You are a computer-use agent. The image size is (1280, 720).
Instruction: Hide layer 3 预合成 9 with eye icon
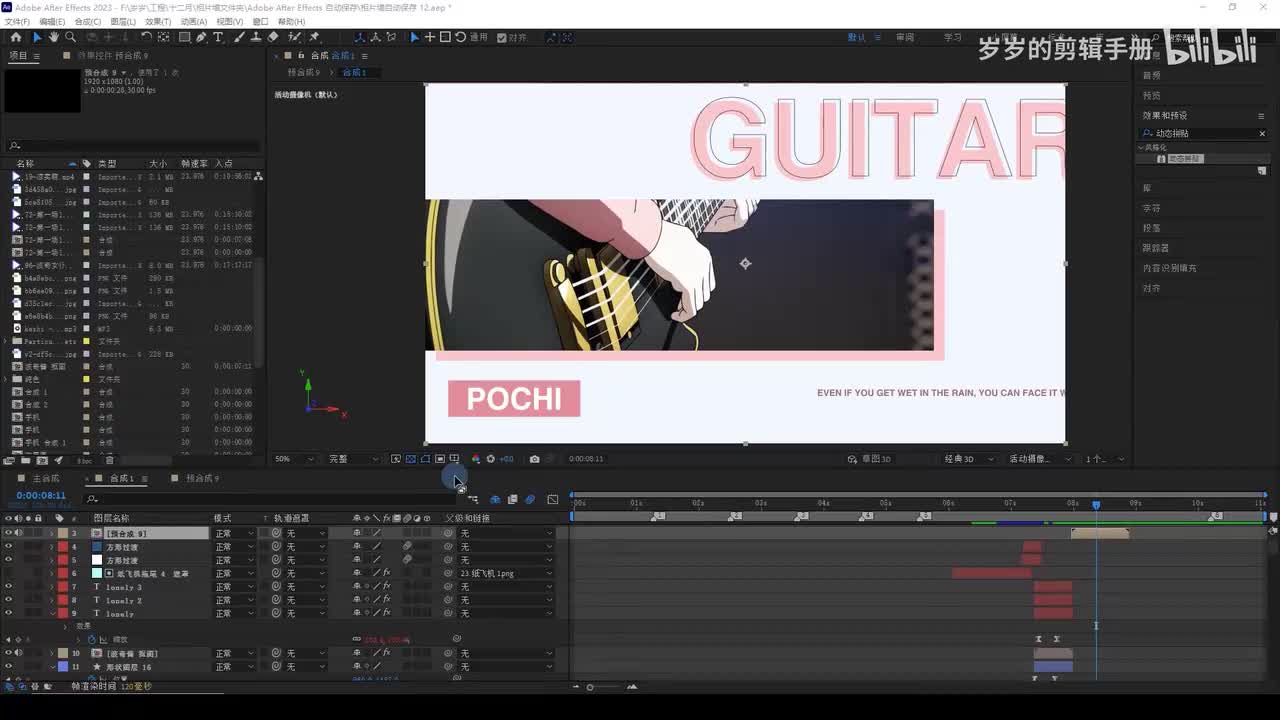[x=9, y=533]
